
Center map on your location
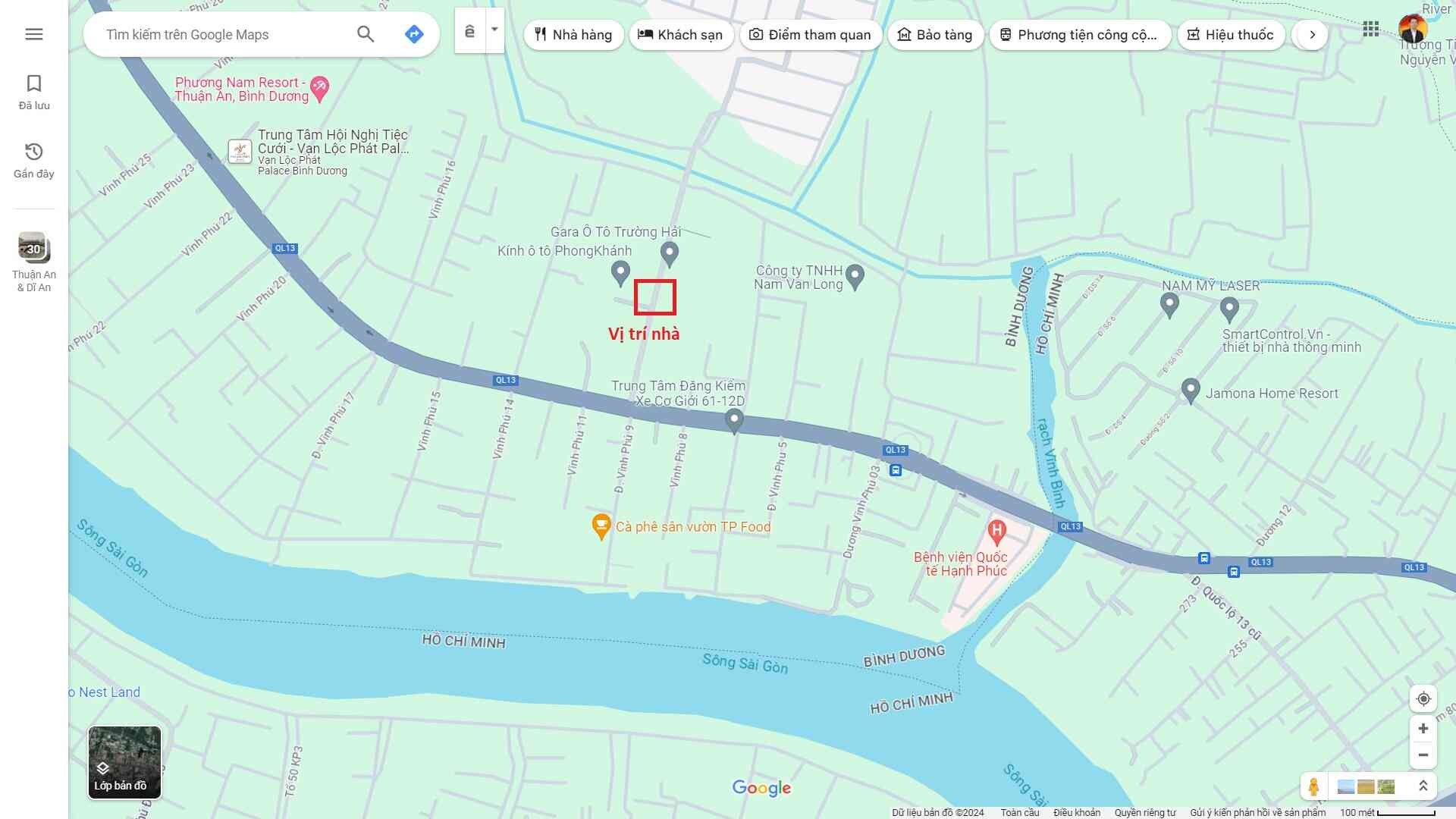click(x=1423, y=699)
